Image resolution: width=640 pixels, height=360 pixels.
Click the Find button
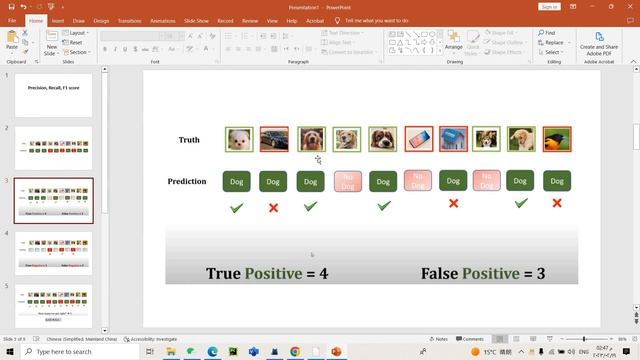547,33
